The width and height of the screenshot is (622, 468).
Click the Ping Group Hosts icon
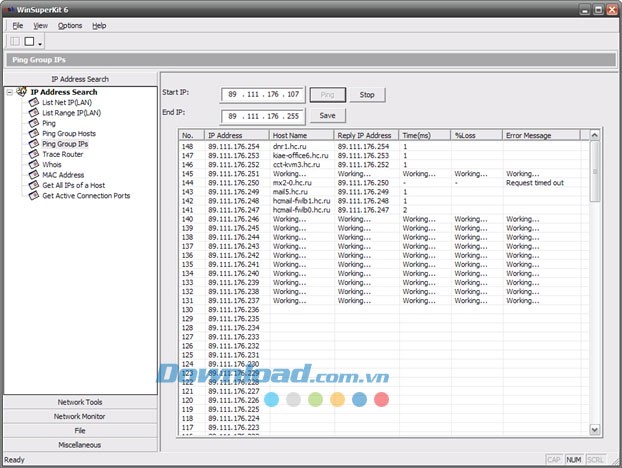coord(34,133)
